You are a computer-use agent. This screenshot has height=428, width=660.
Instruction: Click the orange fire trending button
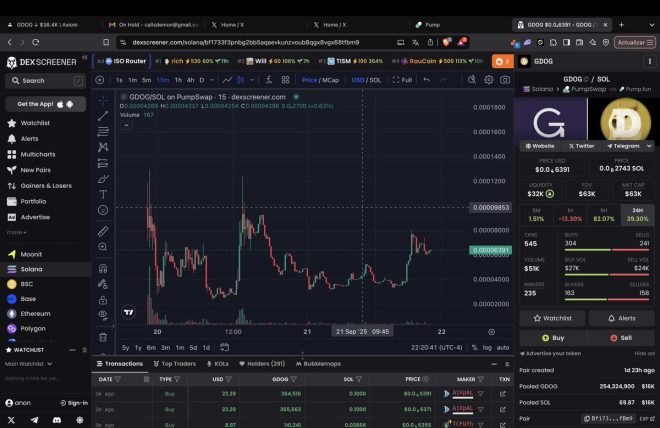coord(503,61)
